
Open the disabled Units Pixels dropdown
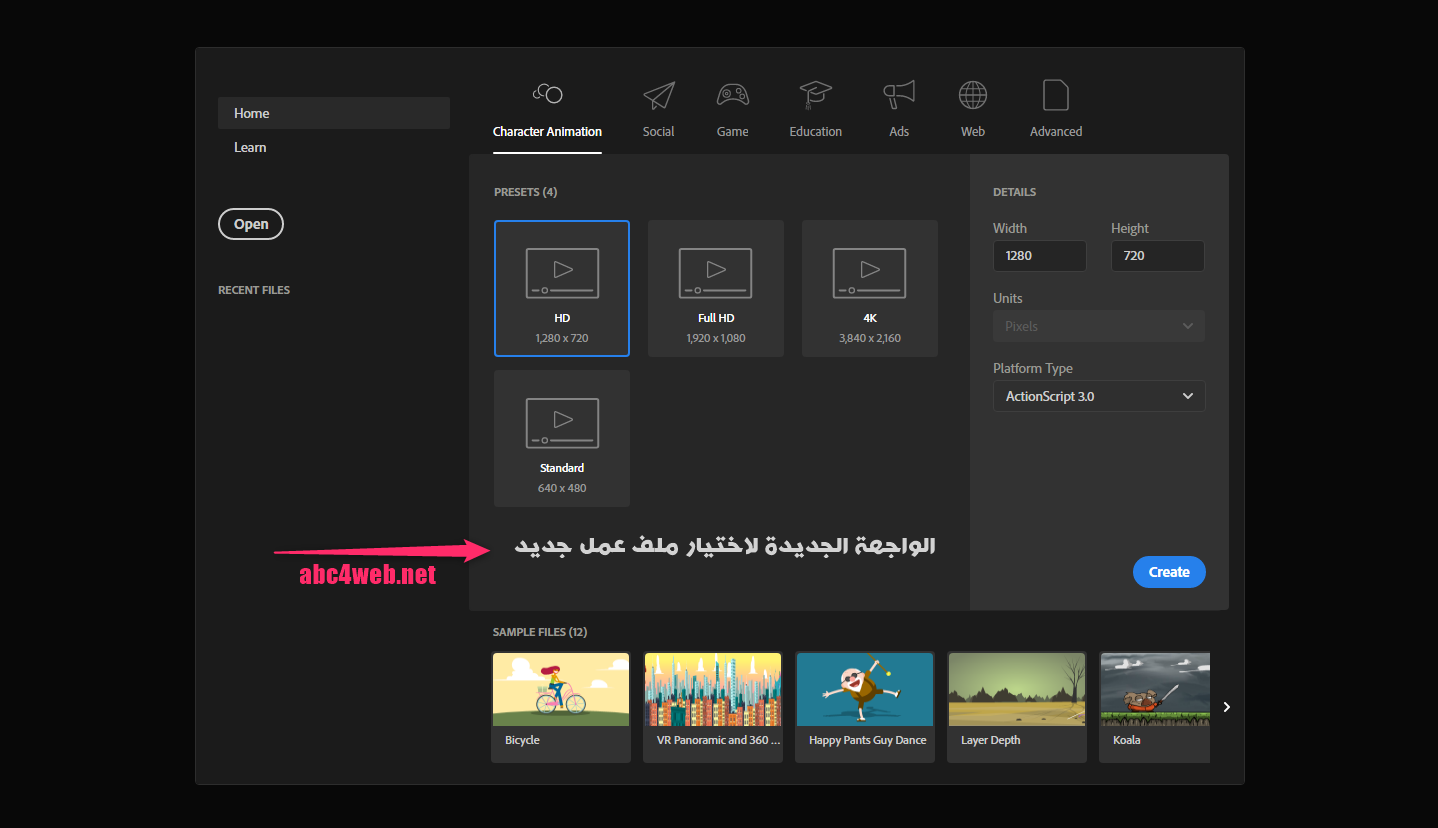pos(1098,326)
